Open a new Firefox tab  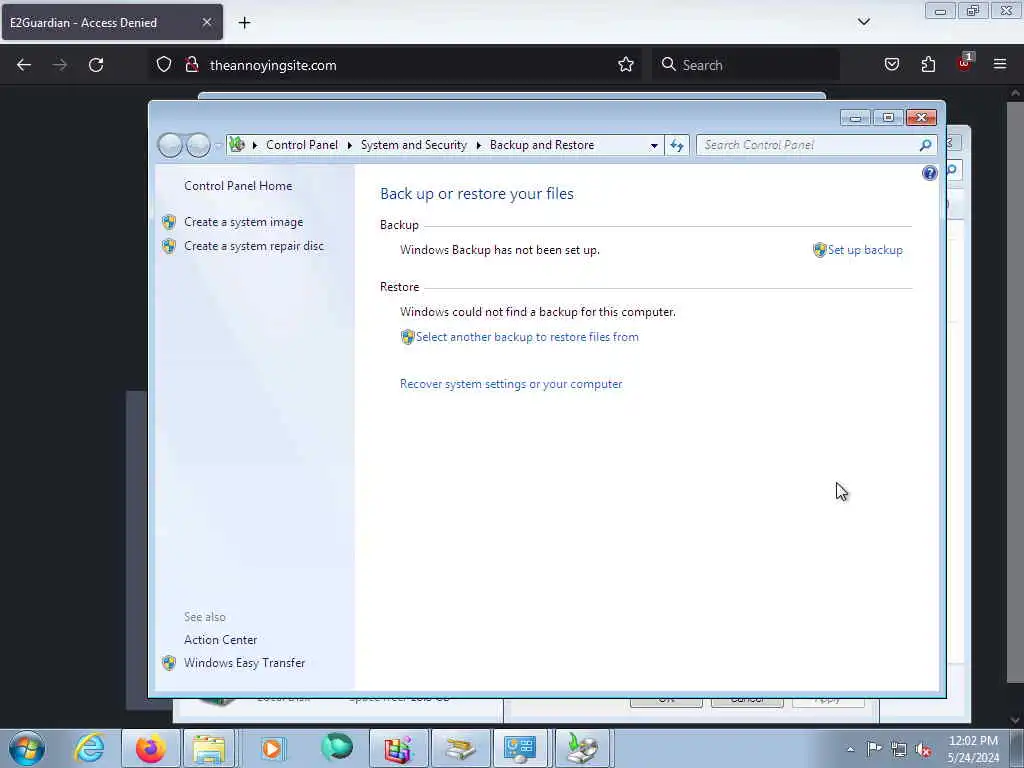pyautogui.click(x=244, y=23)
